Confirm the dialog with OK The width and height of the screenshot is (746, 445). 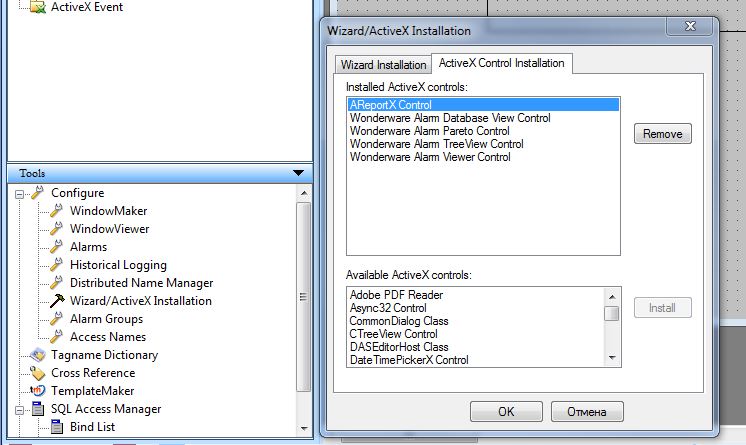coord(506,411)
